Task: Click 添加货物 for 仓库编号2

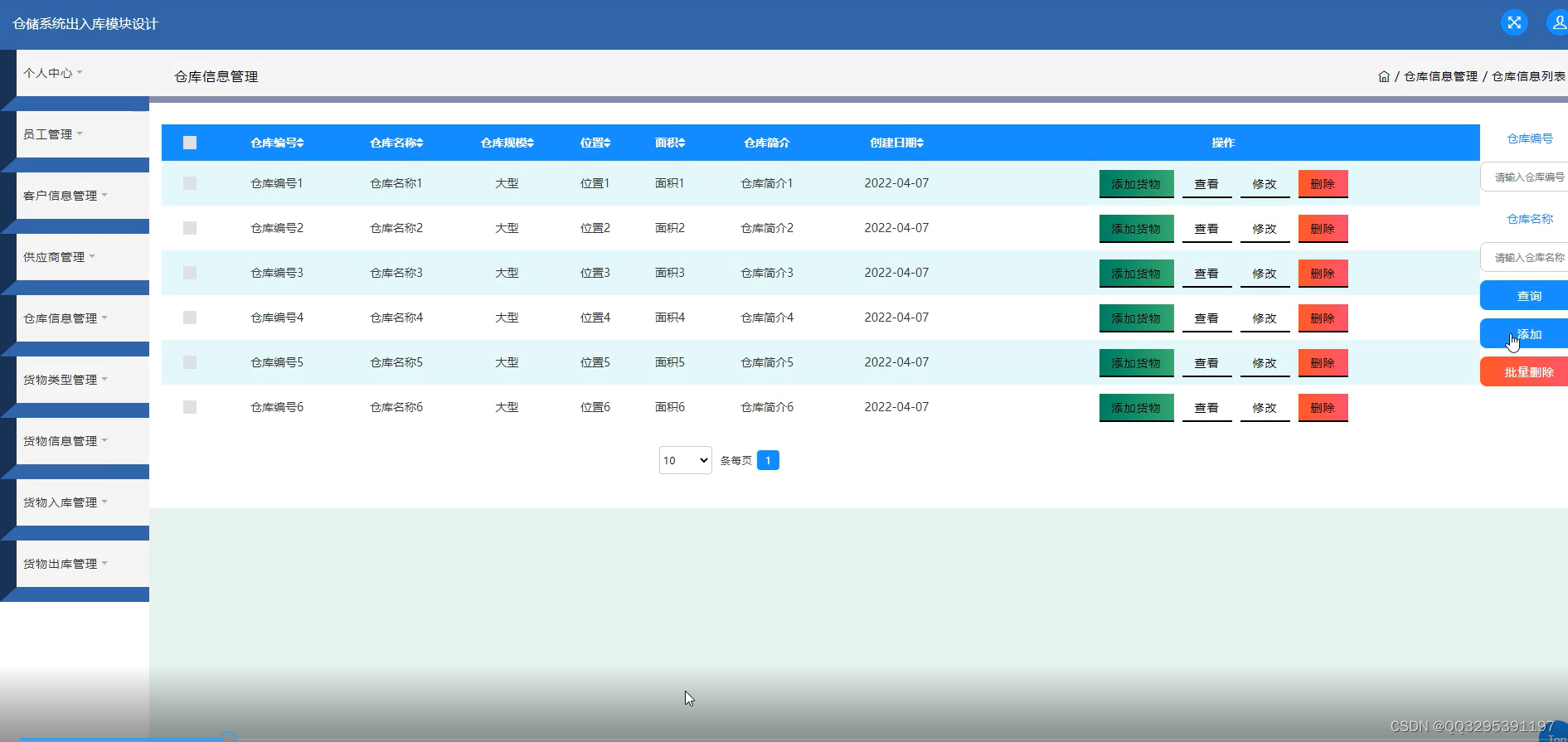Action: (1136, 229)
